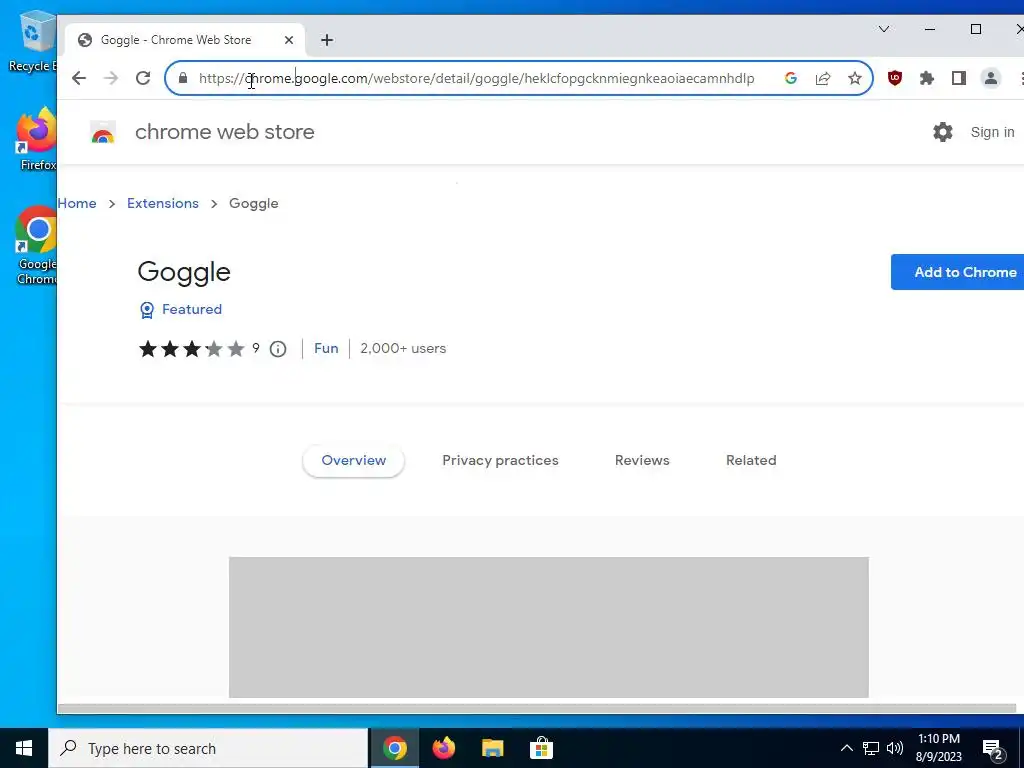Click the extension screenshot placeholder
Viewport: 1024px width, 768px height.
coord(549,627)
